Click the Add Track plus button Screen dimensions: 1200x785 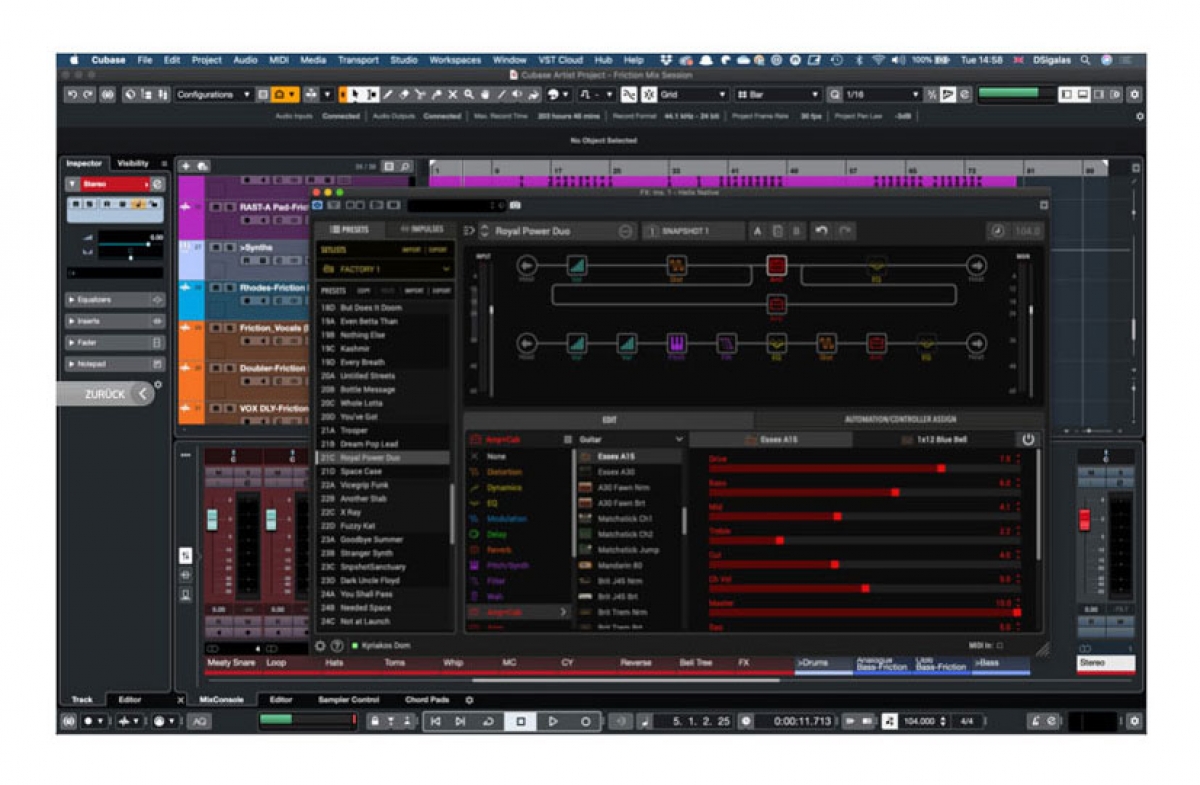tap(186, 166)
